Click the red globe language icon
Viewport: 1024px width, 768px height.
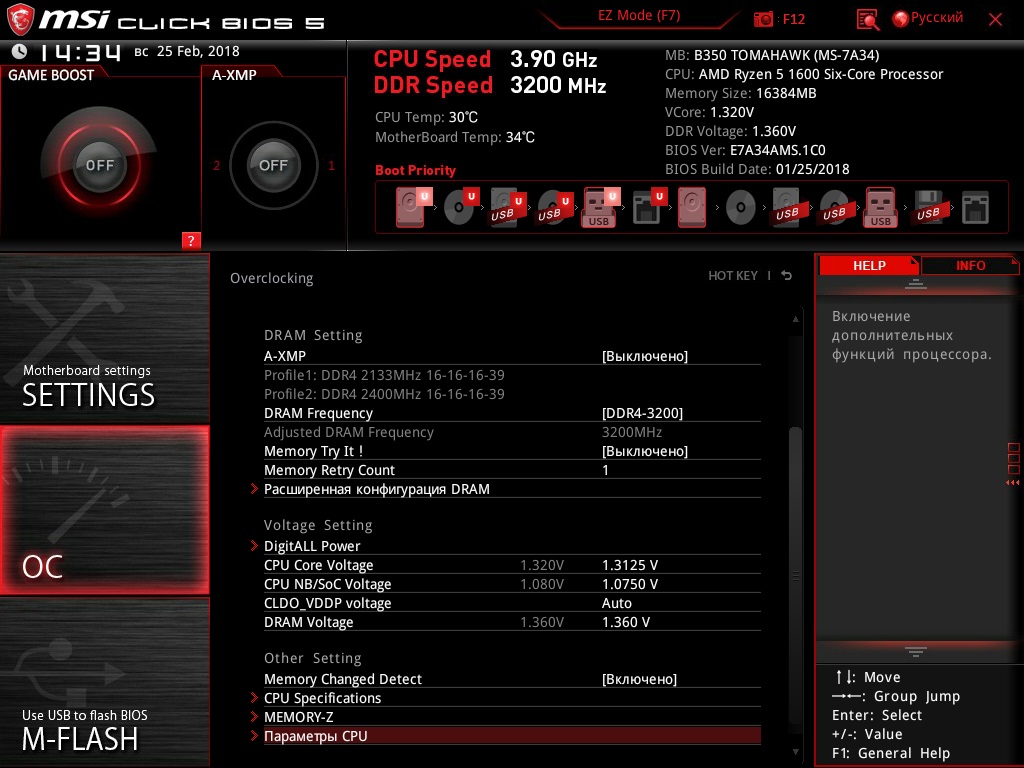pyautogui.click(x=901, y=19)
